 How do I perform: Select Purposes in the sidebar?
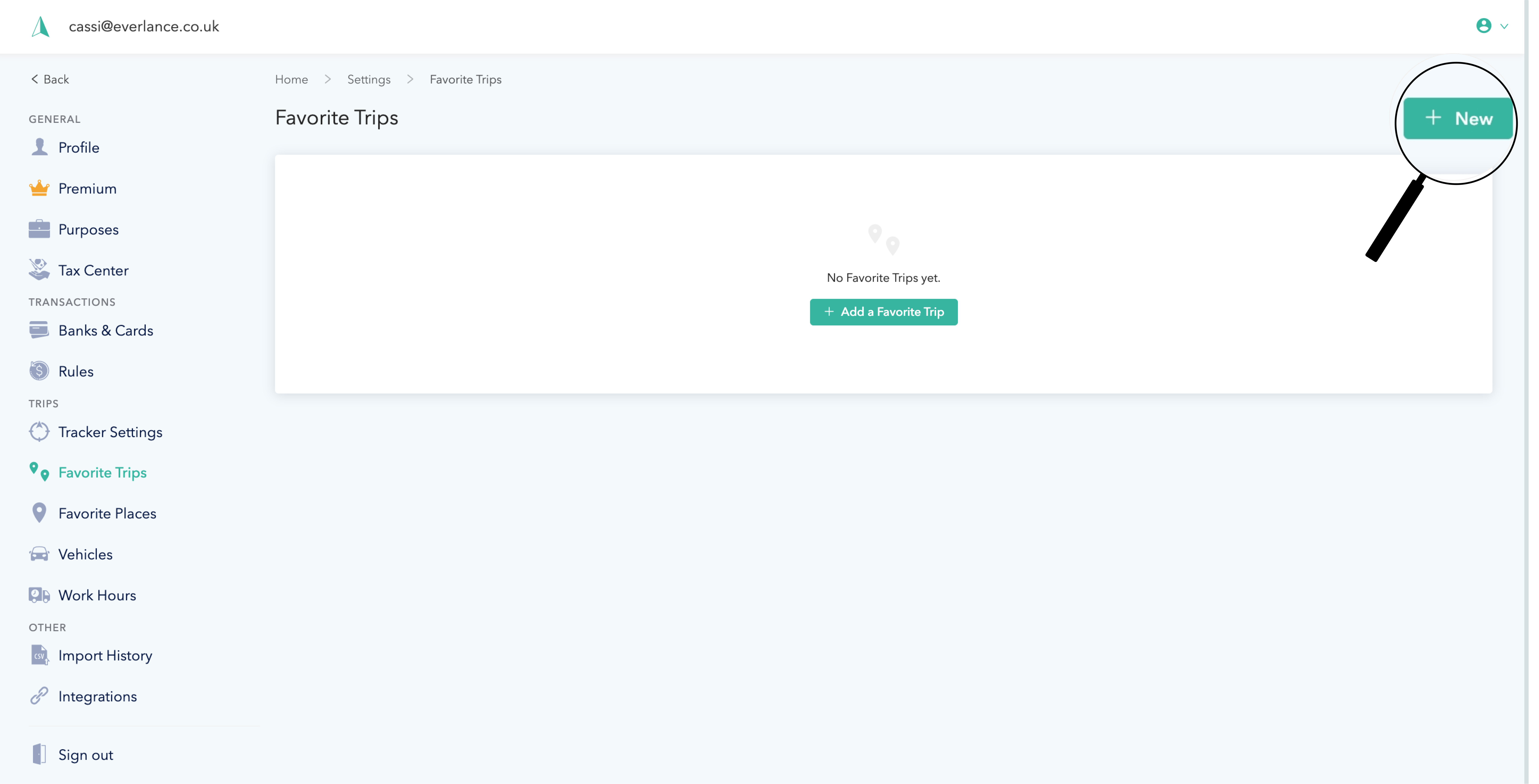[x=88, y=230]
